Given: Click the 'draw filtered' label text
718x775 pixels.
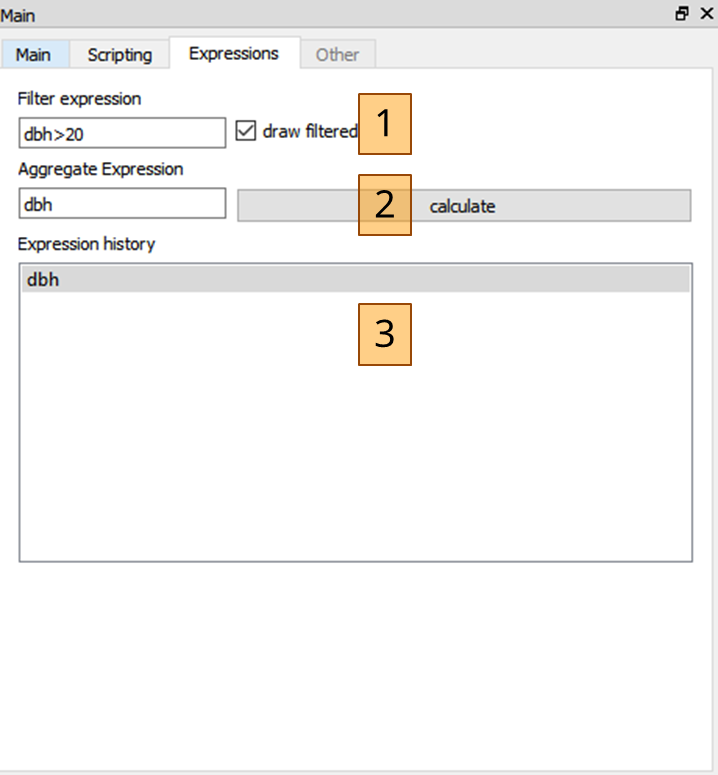Looking at the screenshot, I should (310, 131).
